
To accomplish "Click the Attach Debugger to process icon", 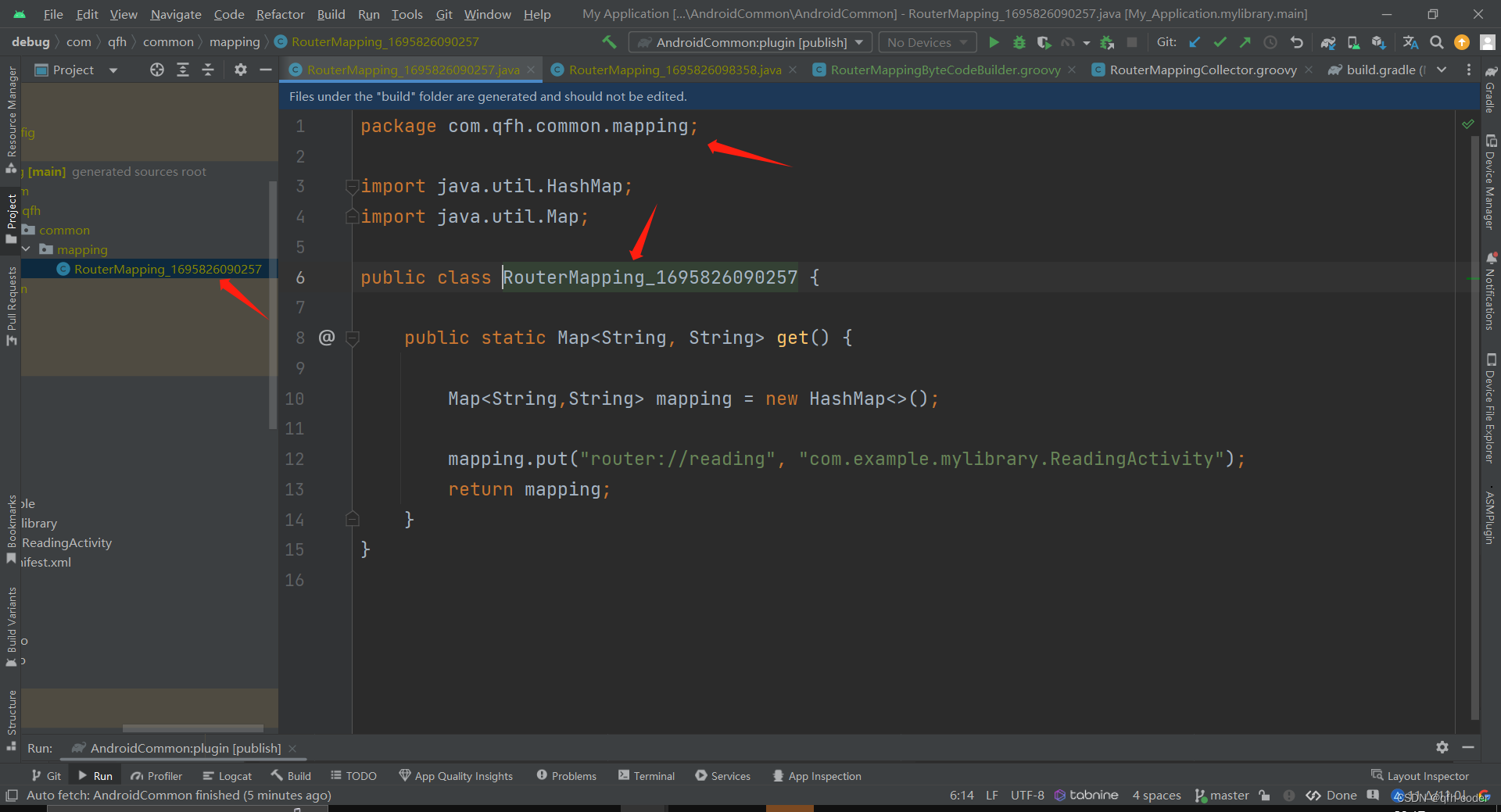I will click(x=1107, y=42).
